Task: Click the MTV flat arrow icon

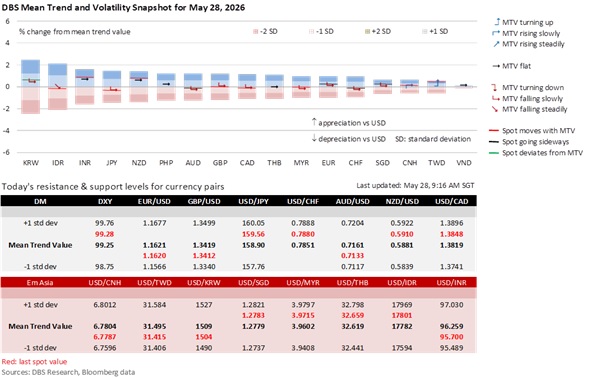Action: coord(496,66)
